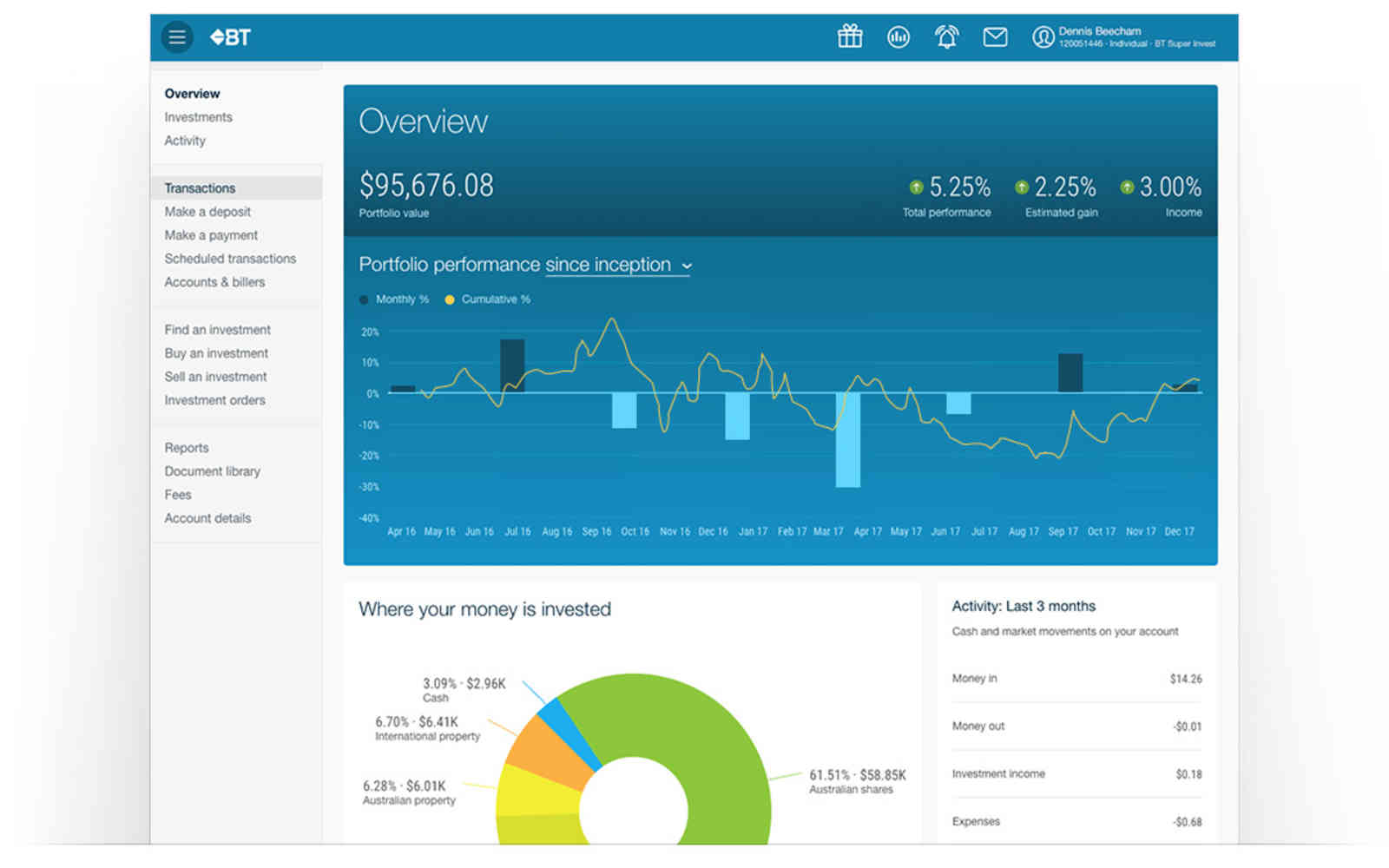Image resolution: width=1389 pixels, height=868 pixels.
Task: Expand the since inception period dropdown
Action: click(618, 265)
